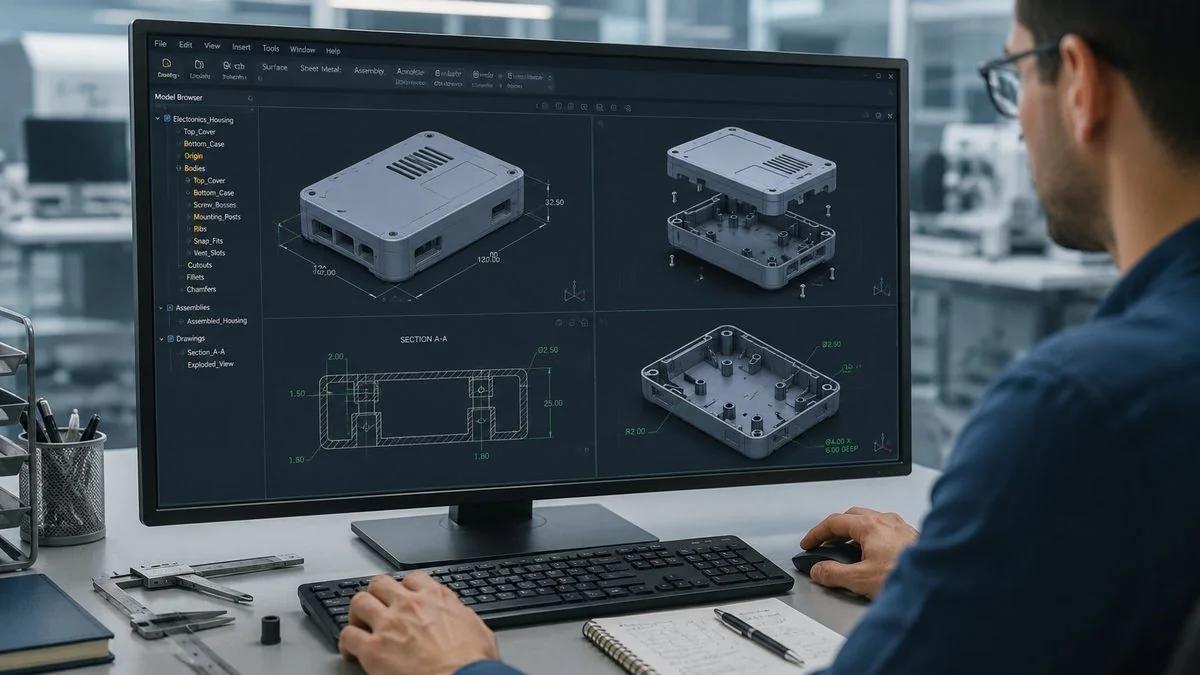Viewport: 1200px width, 675px height.
Task: Select the 2.00 dimension in Section A-A
Action: coord(336,357)
